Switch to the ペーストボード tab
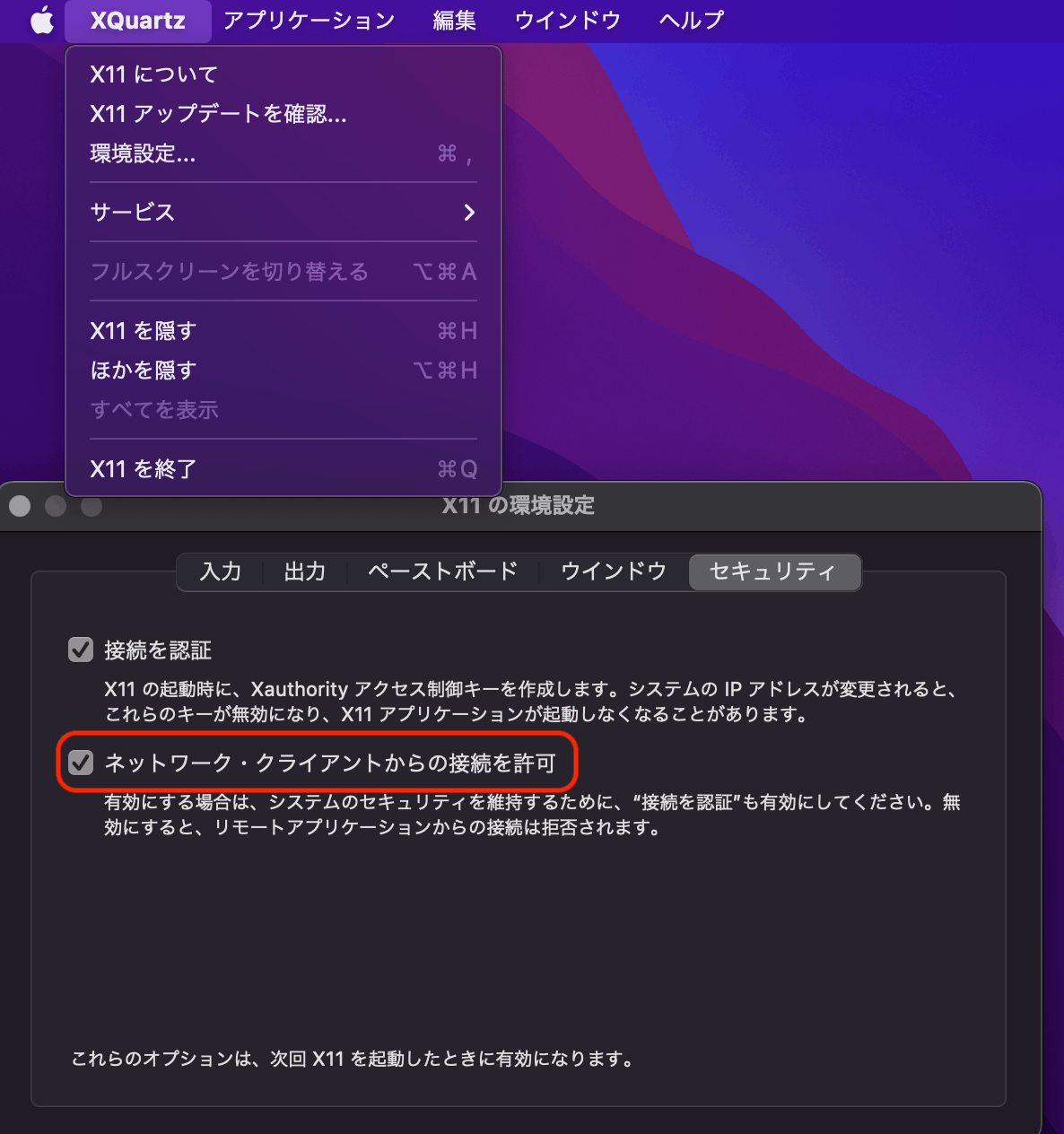 [442, 572]
